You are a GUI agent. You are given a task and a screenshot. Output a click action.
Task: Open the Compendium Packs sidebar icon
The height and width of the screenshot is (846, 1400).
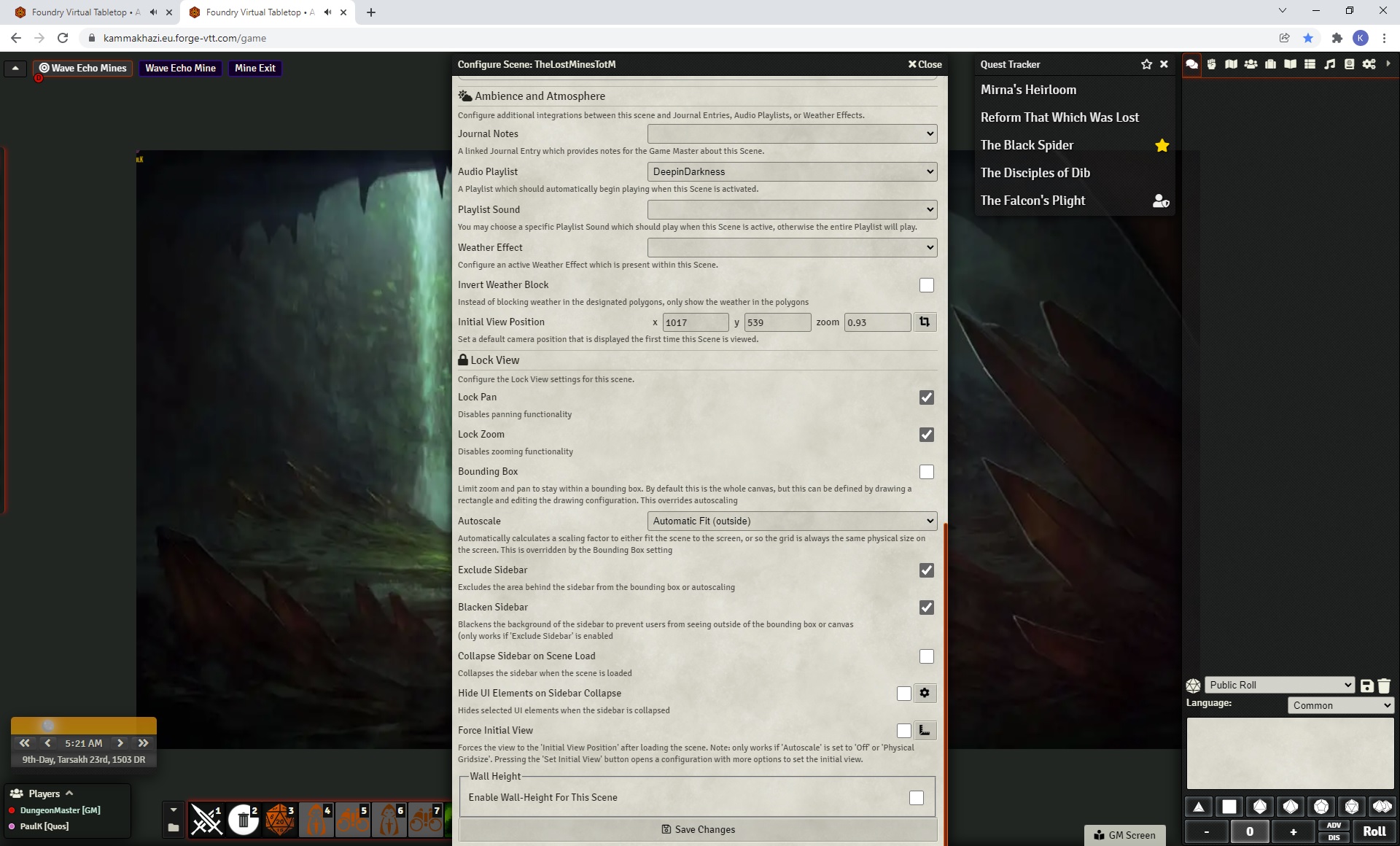pyautogui.click(x=1348, y=64)
